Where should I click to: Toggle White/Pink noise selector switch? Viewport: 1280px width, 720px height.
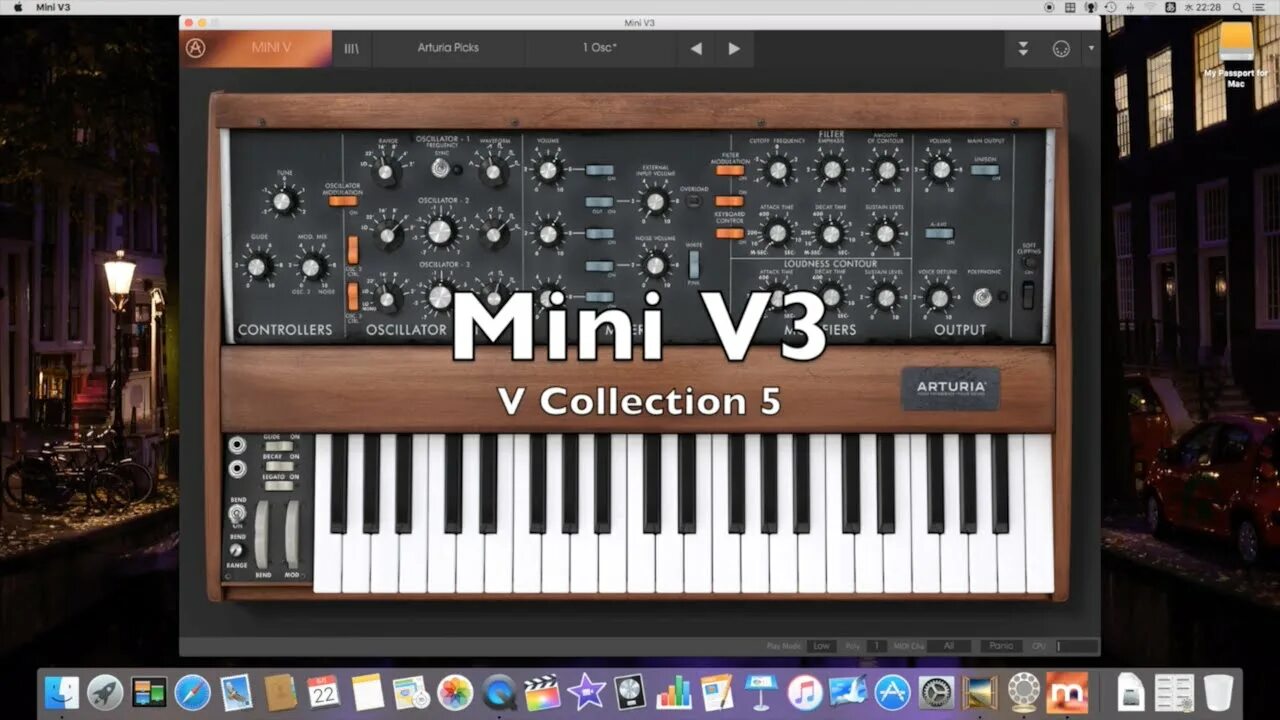694,264
